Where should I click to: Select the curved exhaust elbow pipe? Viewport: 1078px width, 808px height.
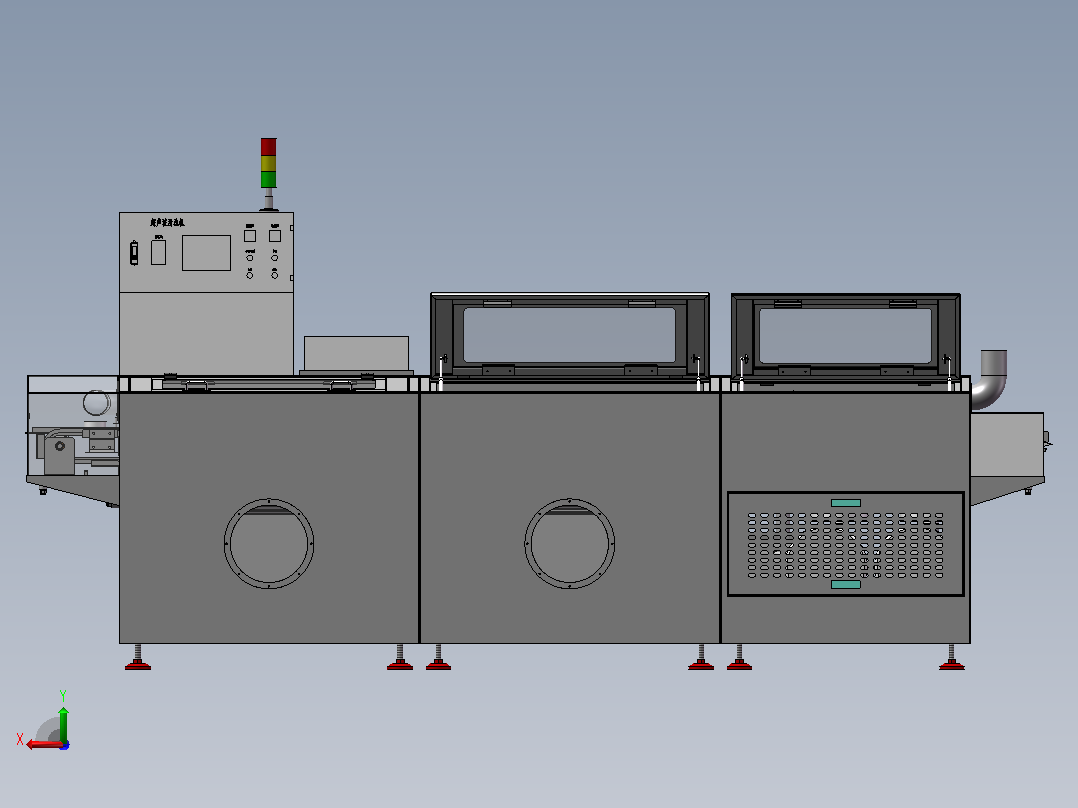tap(990, 380)
